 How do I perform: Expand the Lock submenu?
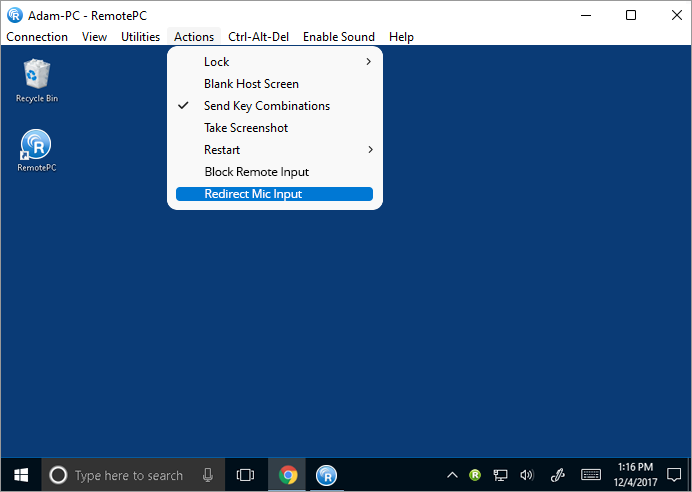click(x=275, y=62)
